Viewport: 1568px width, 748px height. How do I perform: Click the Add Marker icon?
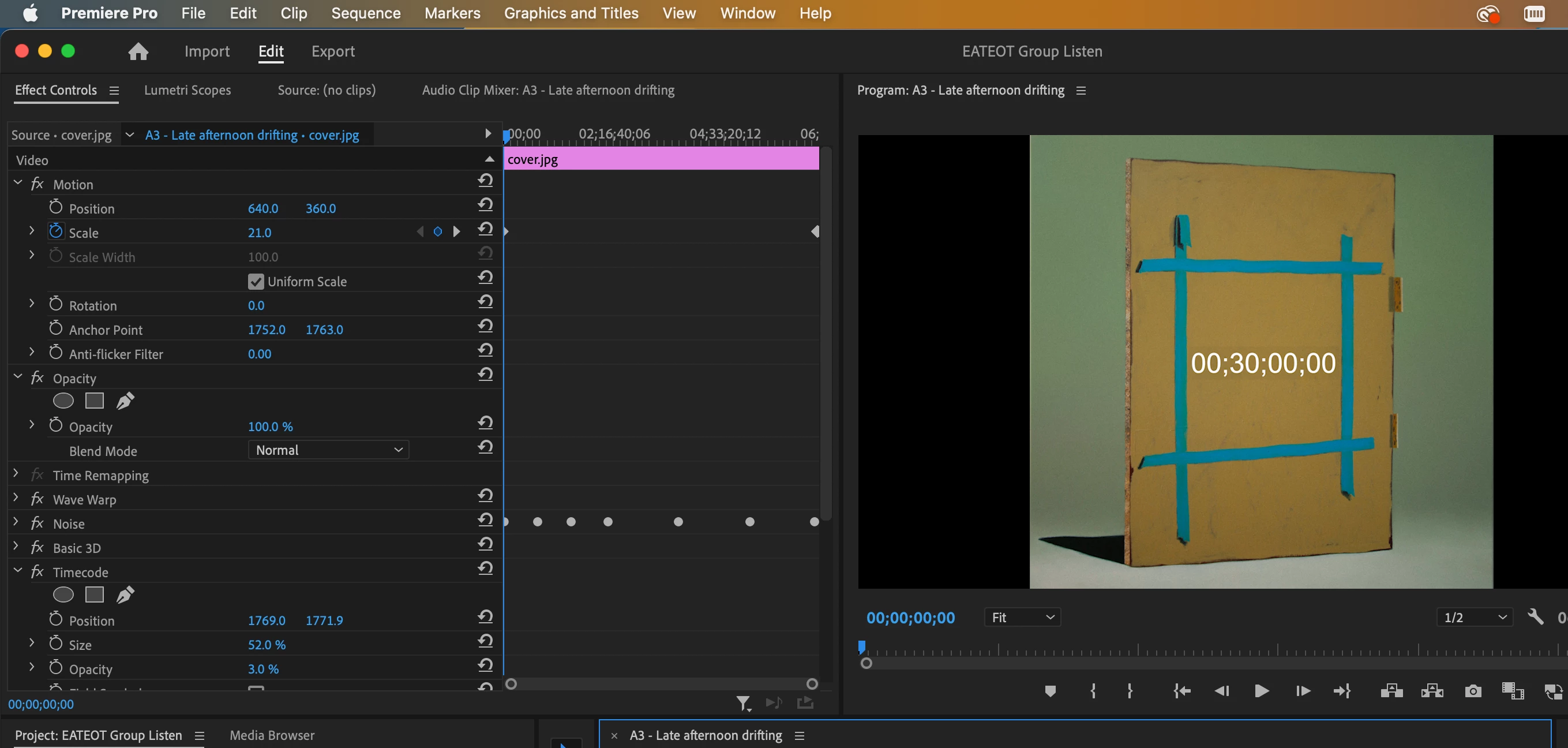pyautogui.click(x=1050, y=691)
